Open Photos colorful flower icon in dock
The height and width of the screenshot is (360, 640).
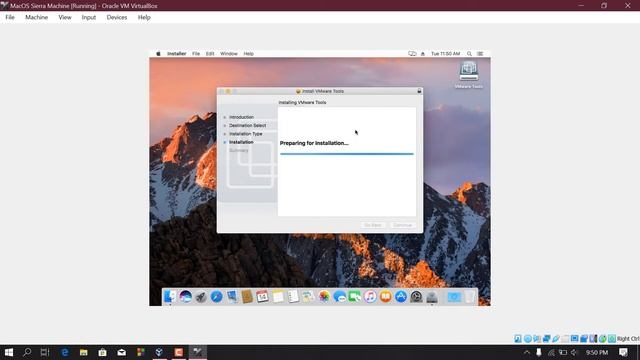(324, 297)
